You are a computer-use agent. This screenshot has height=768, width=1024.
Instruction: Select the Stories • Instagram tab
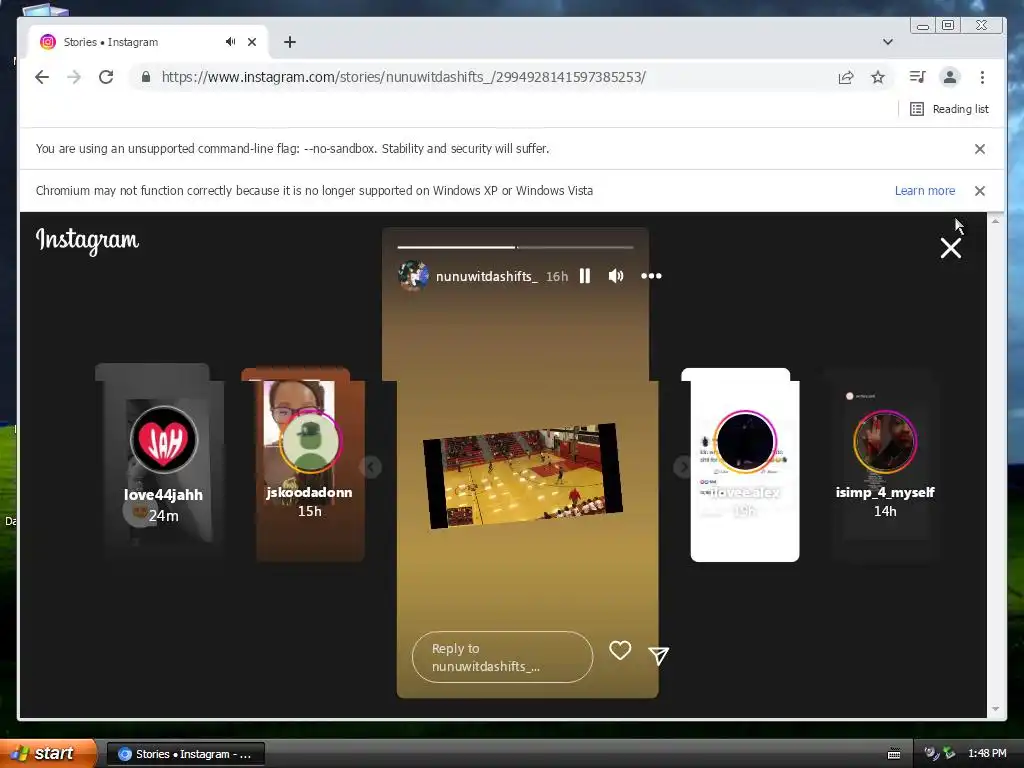click(148, 42)
